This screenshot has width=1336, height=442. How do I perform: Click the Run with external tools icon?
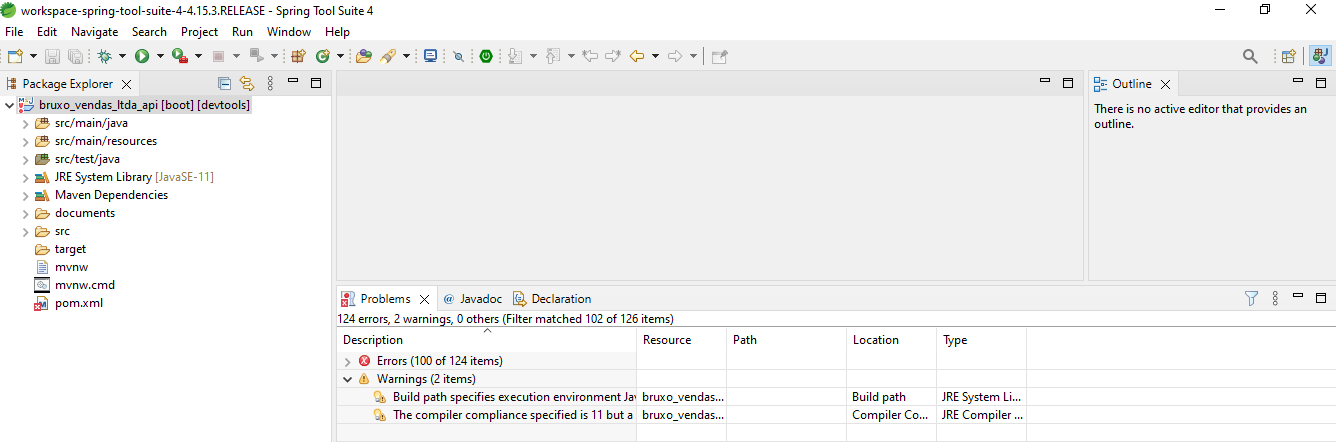point(179,56)
